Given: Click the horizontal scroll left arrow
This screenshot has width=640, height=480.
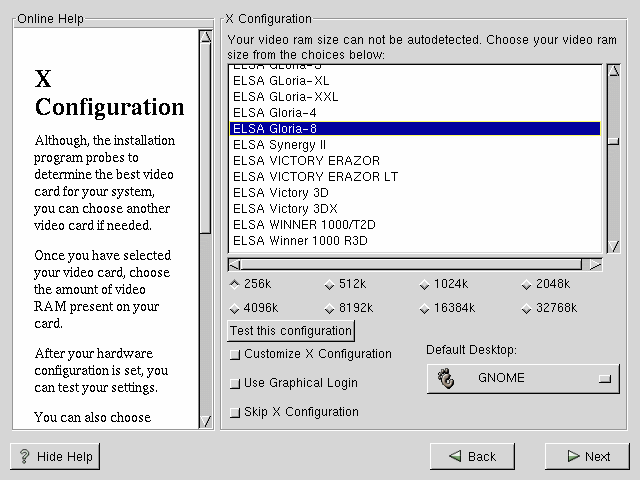Looking at the screenshot, I should click(x=234, y=265).
